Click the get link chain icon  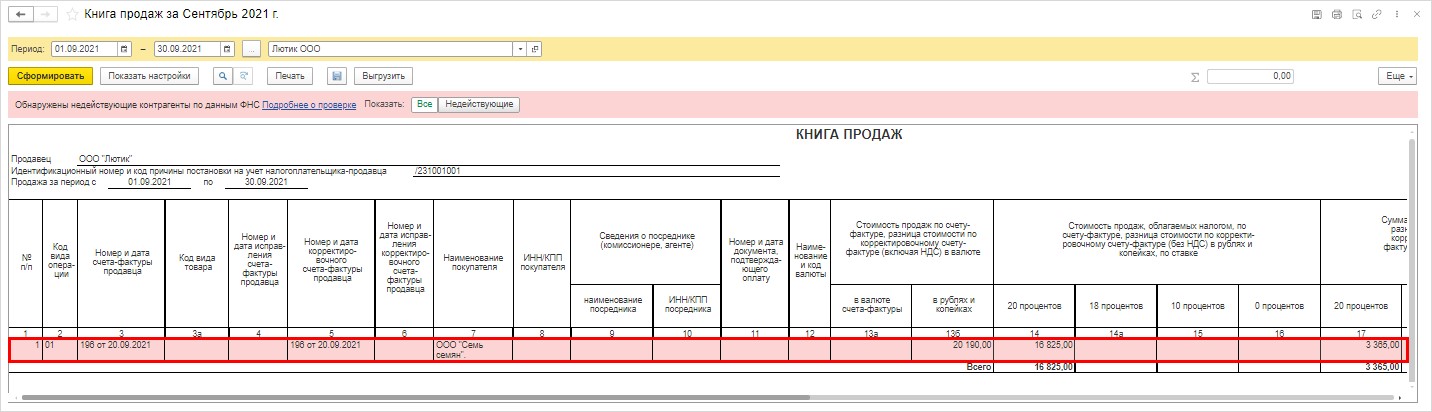1378,15
